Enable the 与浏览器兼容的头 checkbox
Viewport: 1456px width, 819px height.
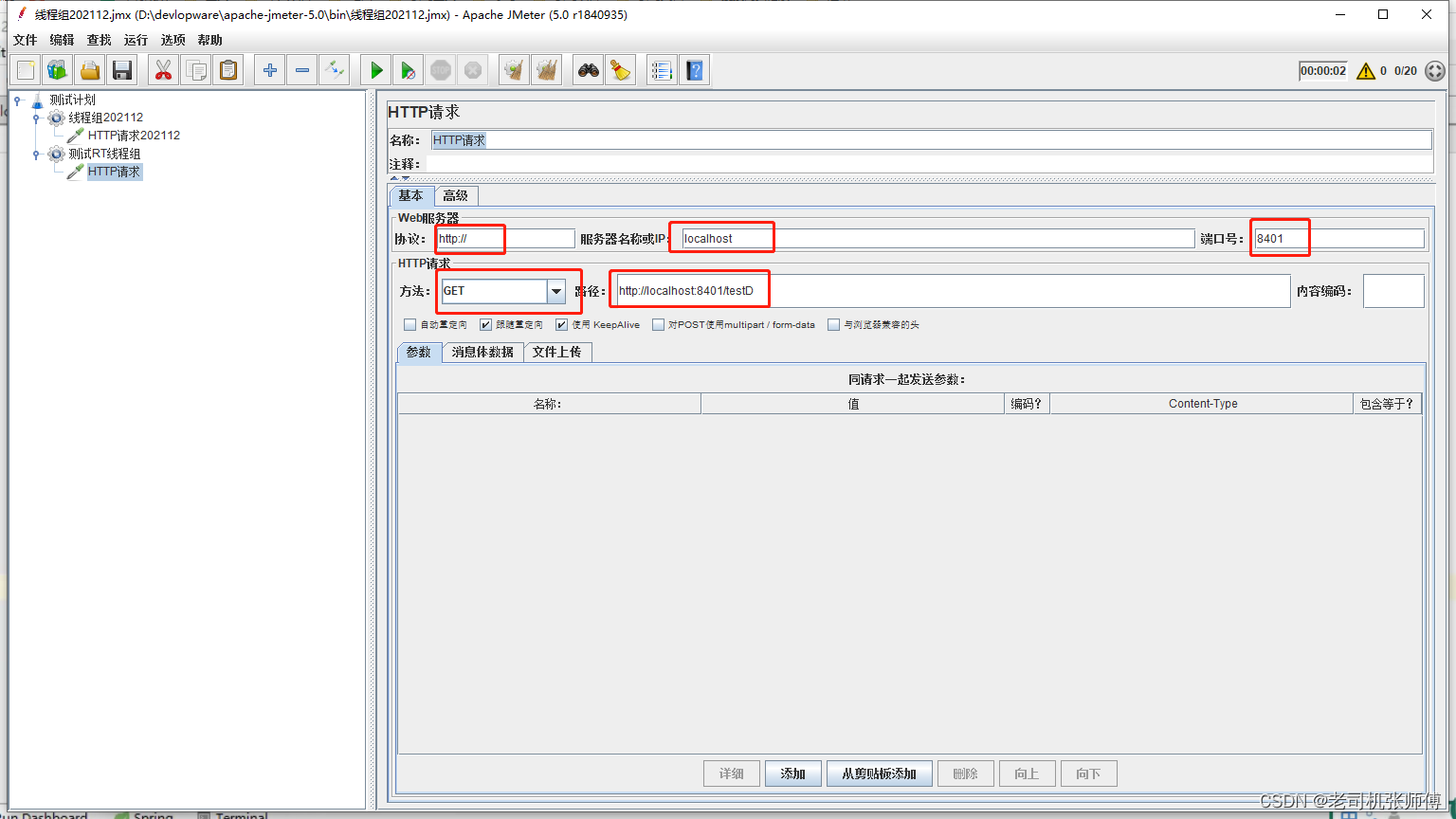pyautogui.click(x=833, y=324)
